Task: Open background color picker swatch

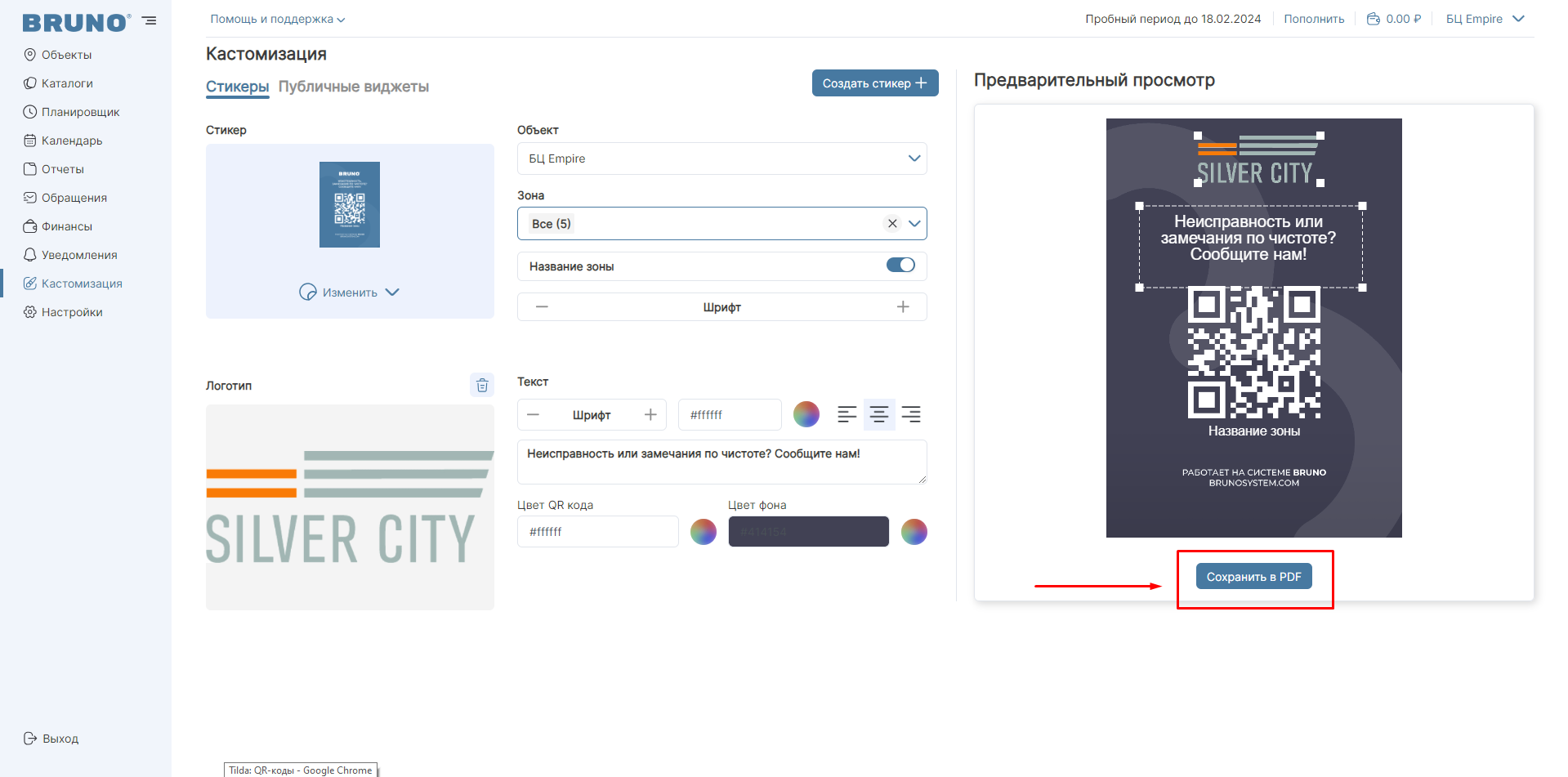Action: click(914, 532)
